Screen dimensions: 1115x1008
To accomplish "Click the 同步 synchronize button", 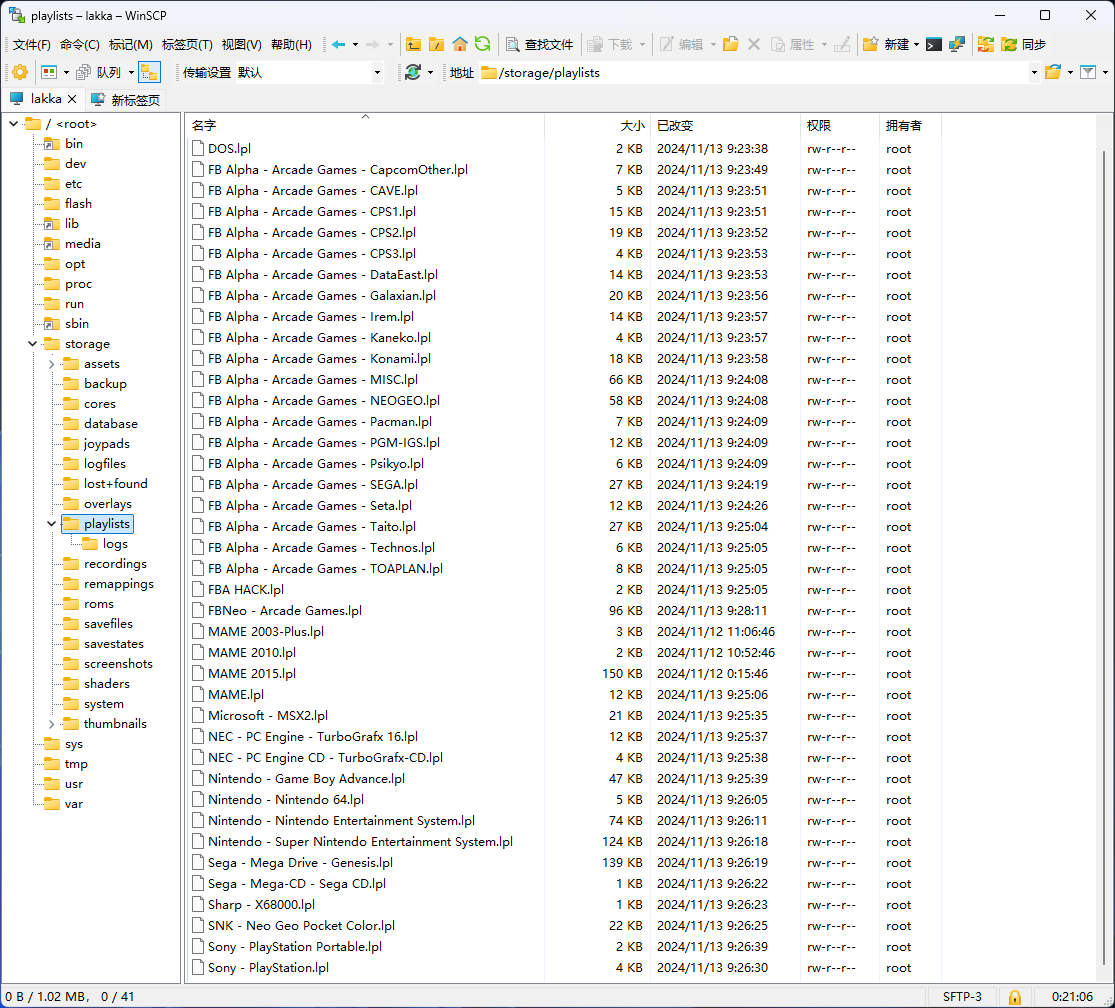I will click(x=1023, y=44).
